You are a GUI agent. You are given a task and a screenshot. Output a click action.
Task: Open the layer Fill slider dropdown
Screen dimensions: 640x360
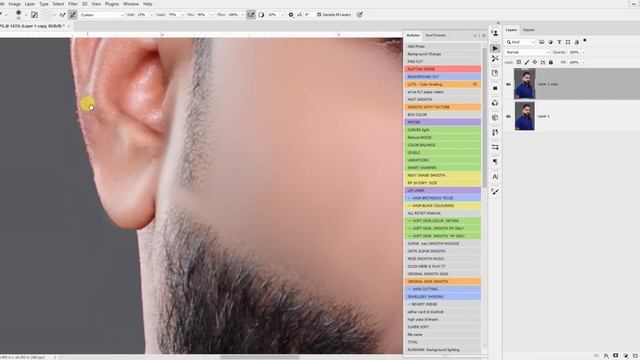(x=583, y=62)
